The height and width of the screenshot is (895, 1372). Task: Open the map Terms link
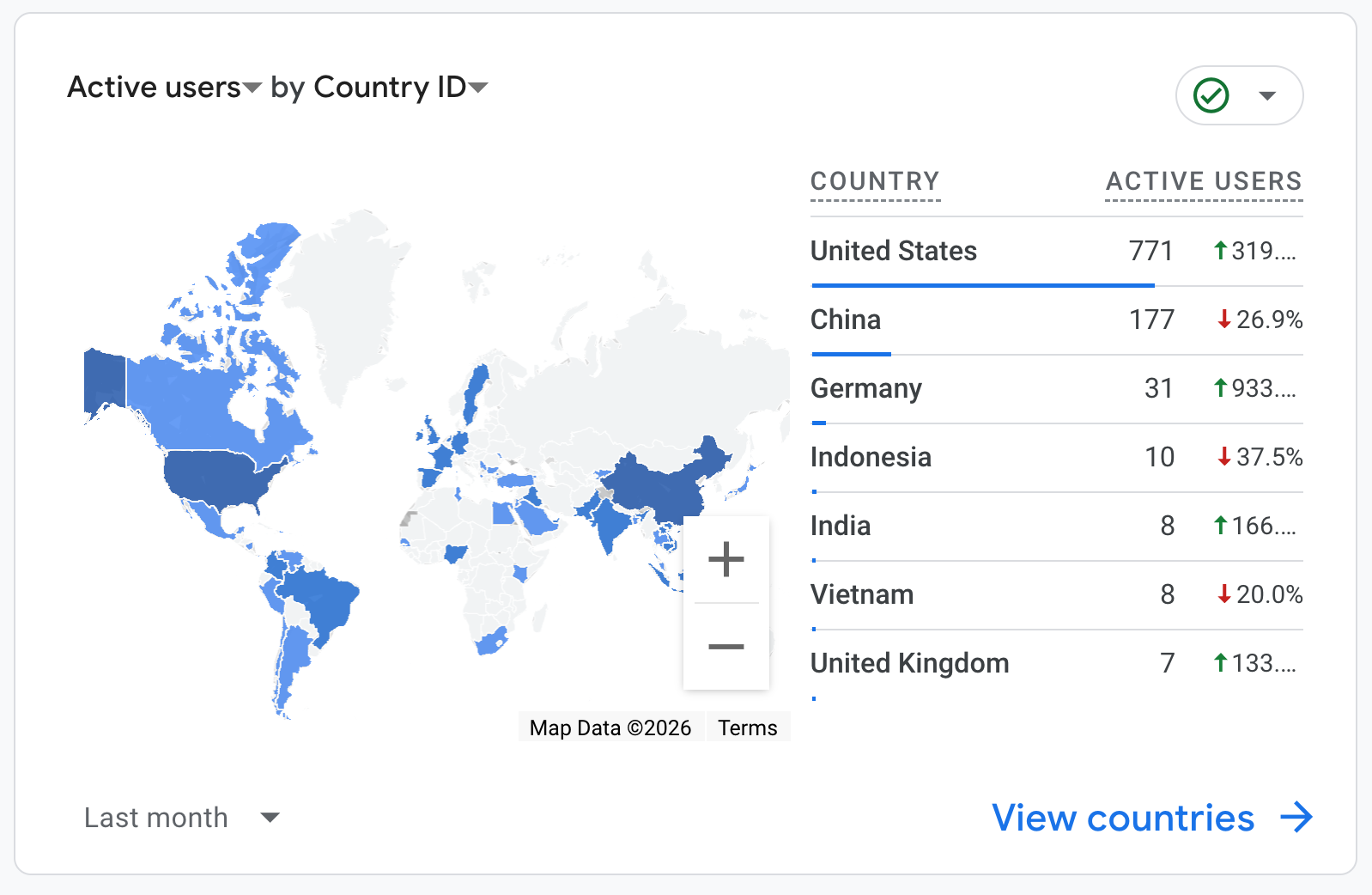tap(747, 728)
